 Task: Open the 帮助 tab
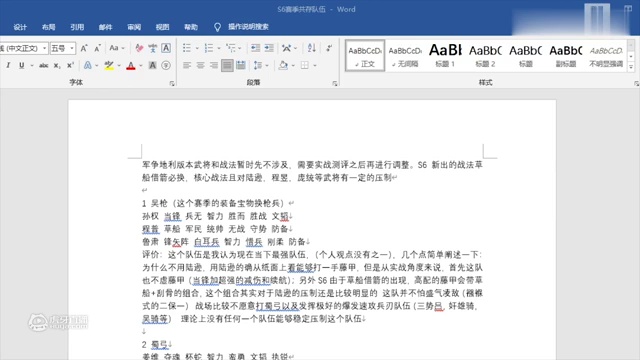click(191, 27)
